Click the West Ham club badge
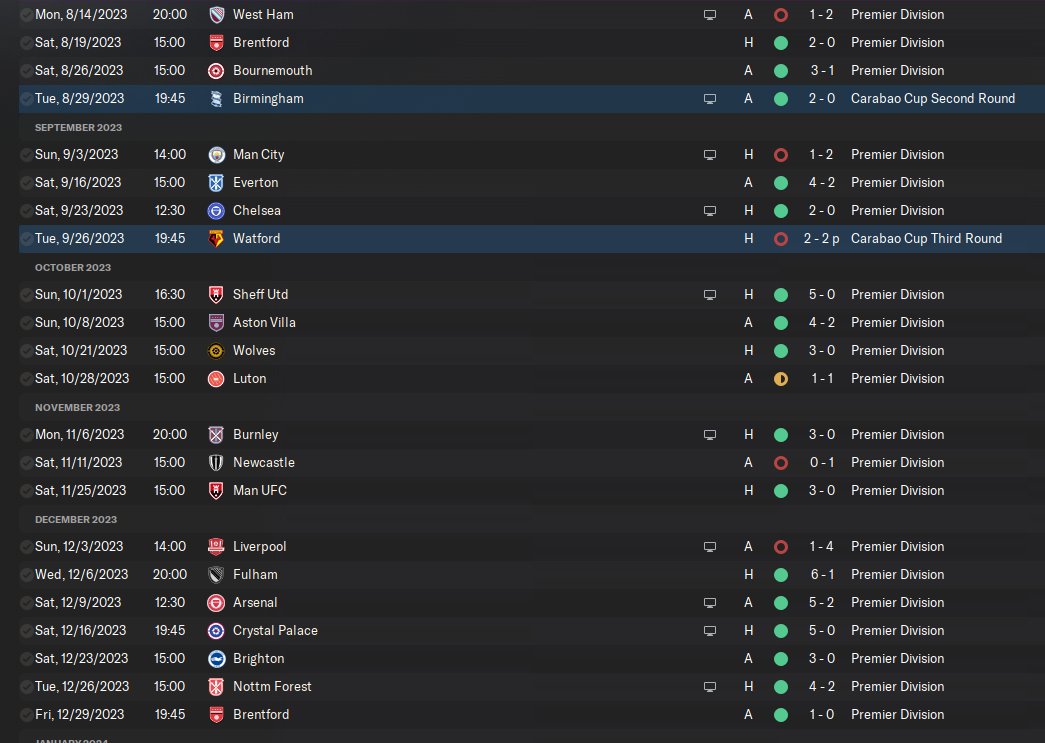Viewport: 1045px width, 743px height. pos(216,15)
